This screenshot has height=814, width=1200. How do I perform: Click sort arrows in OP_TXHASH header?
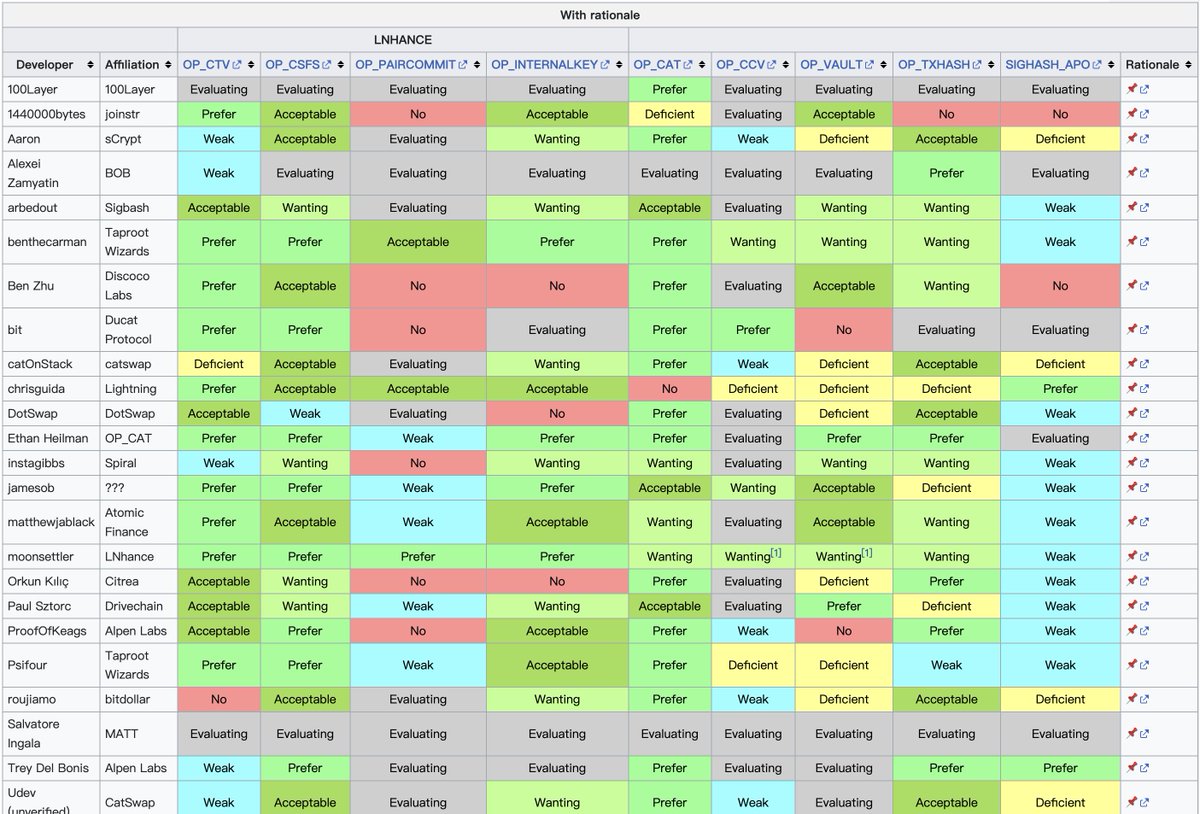(x=990, y=65)
